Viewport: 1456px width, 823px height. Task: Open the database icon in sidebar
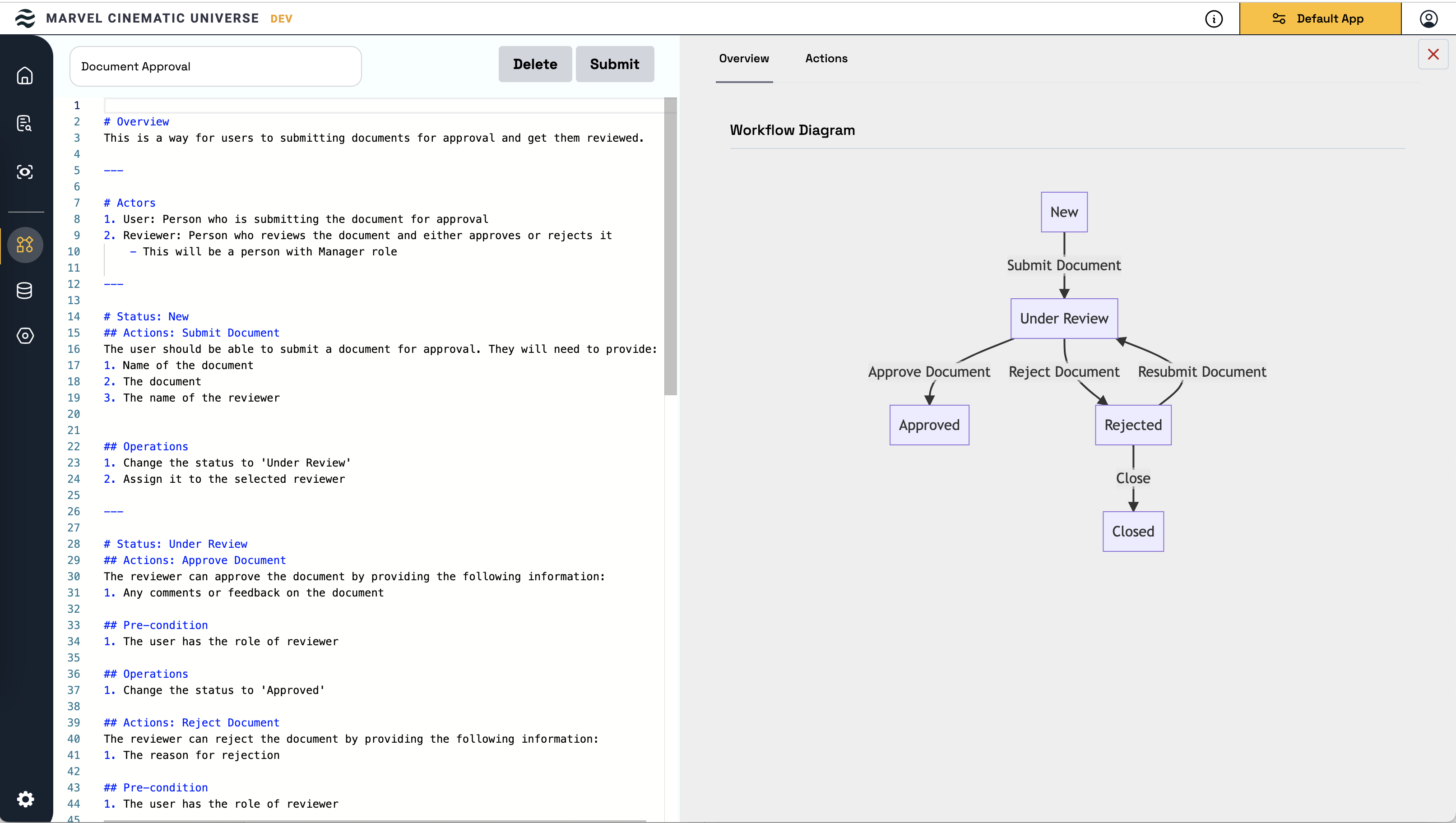[x=25, y=291]
